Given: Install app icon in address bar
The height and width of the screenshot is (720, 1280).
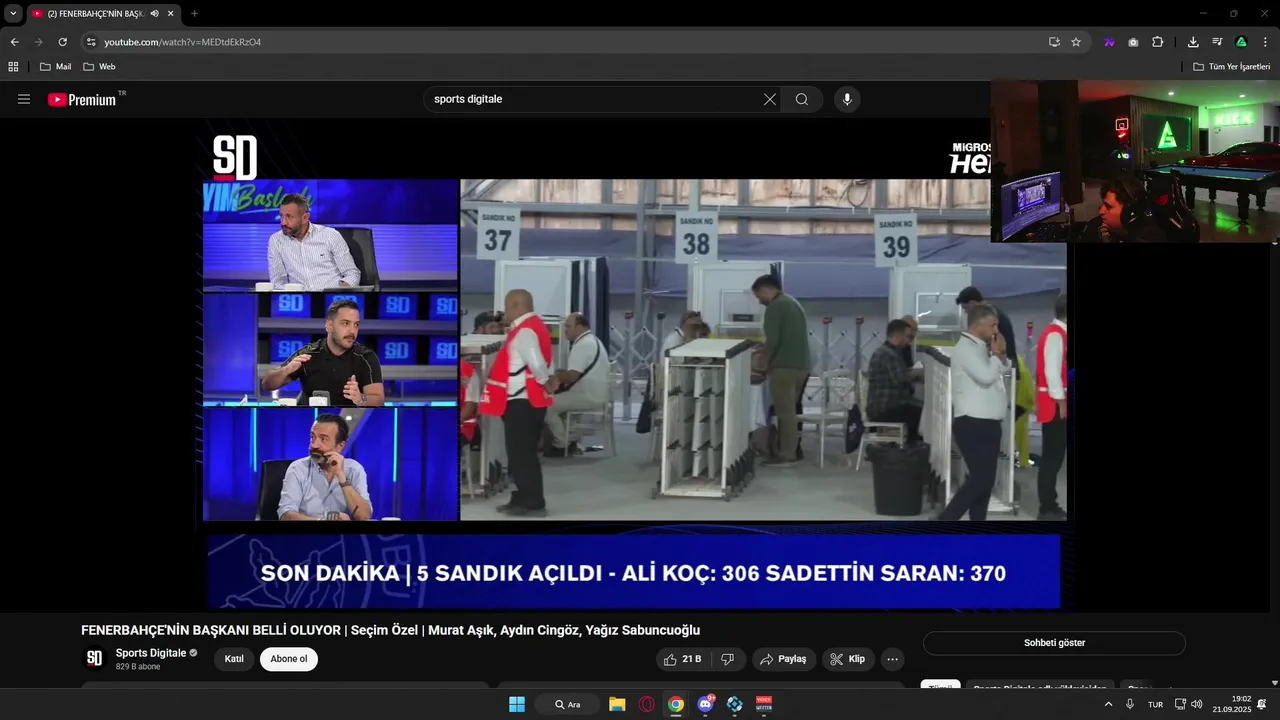Looking at the screenshot, I should (1054, 42).
